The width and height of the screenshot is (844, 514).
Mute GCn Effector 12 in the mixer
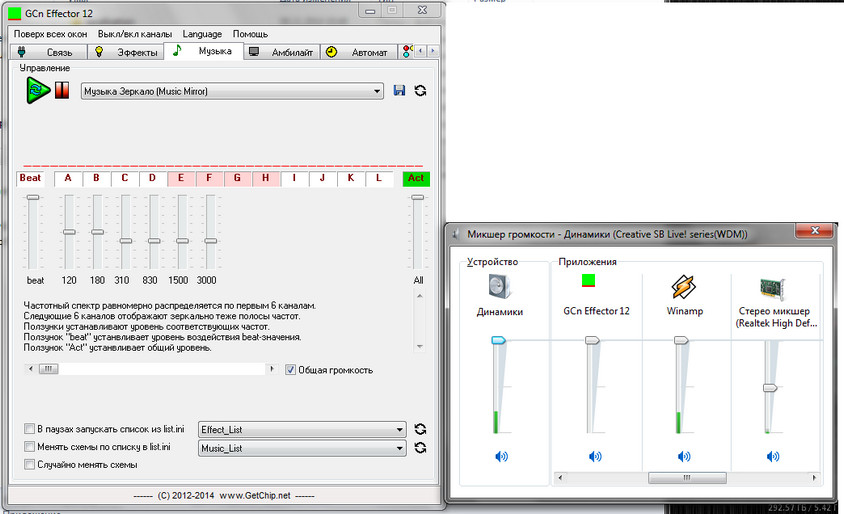[595, 456]
